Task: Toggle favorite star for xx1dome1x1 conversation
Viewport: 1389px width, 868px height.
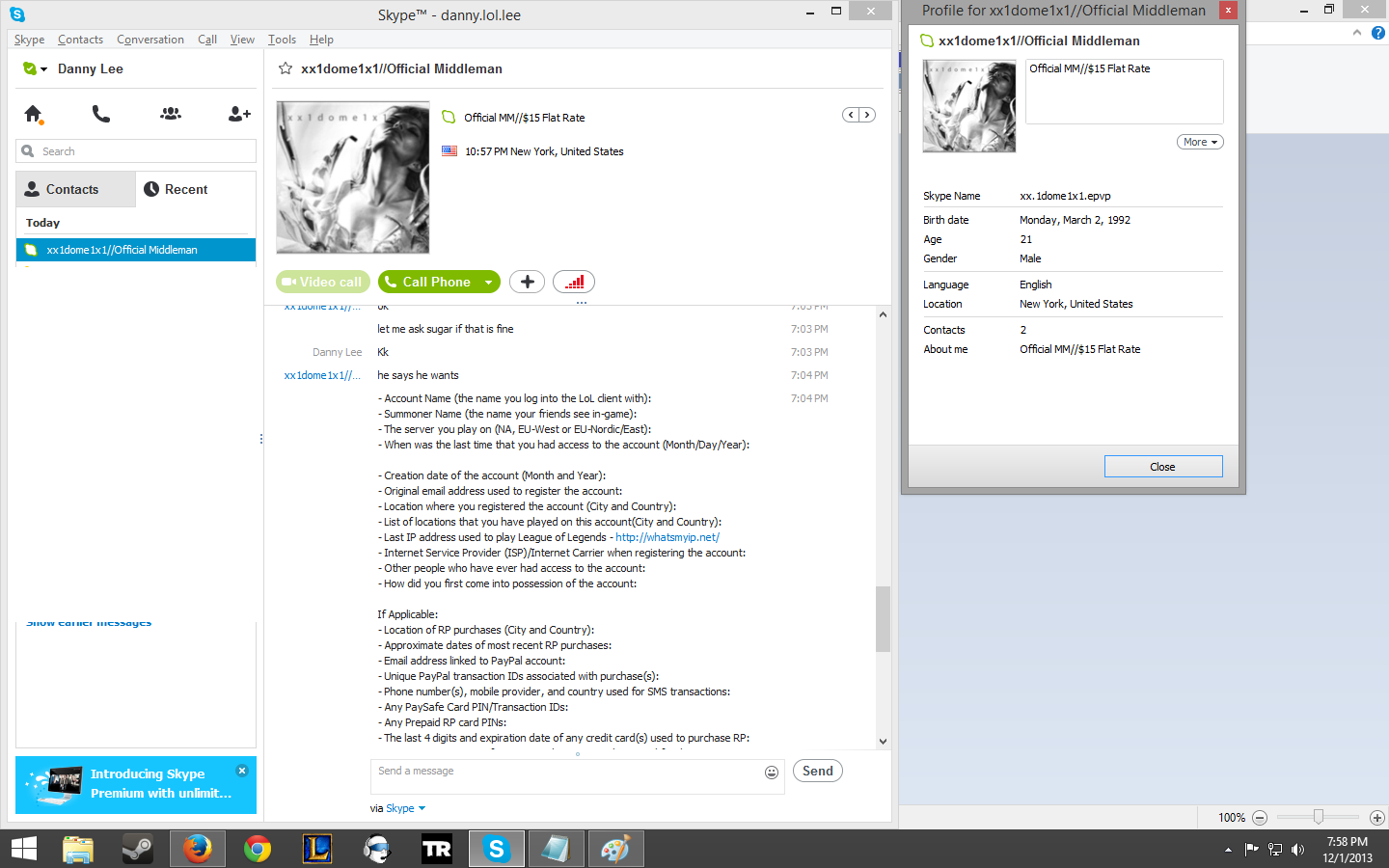Action: tap(286, 68)
